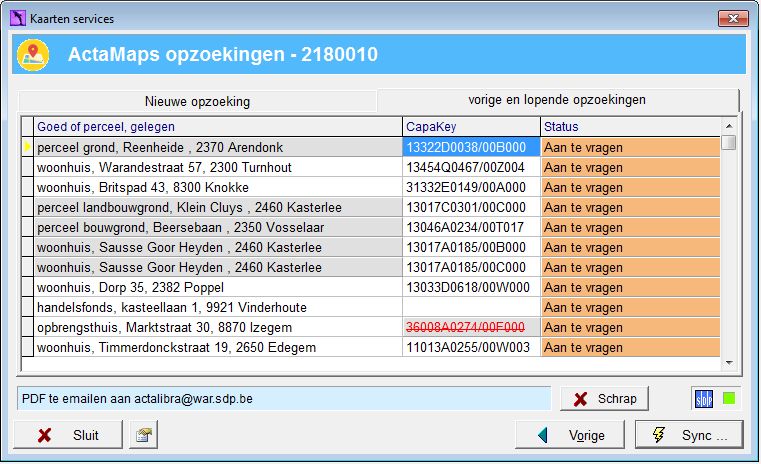Click Aan te vragen status for Arendonk row
Image resolution: width=761 pixels, height=464 pixels.
[630, 147]
